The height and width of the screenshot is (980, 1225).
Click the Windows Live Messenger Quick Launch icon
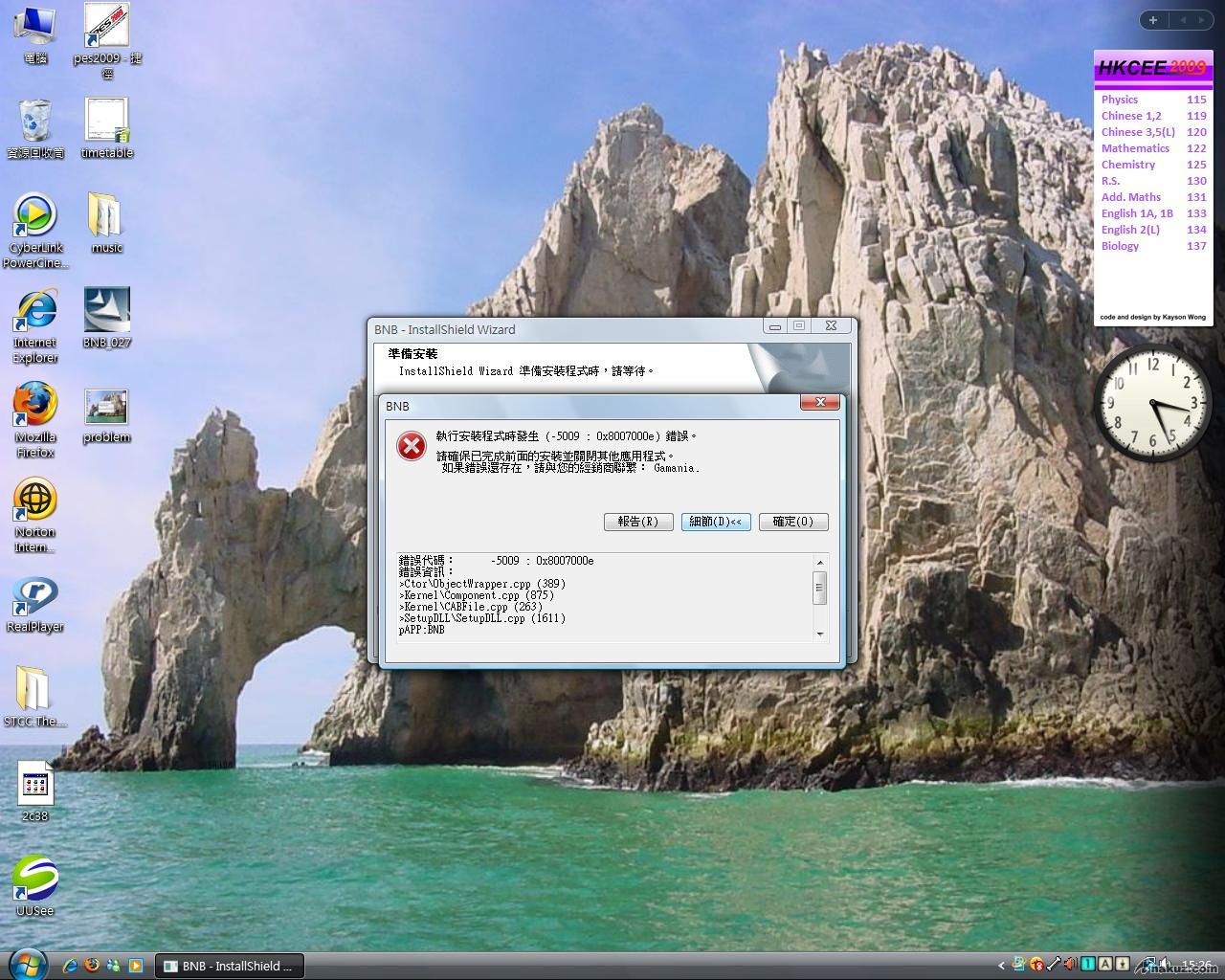click(x=114, y=966)
